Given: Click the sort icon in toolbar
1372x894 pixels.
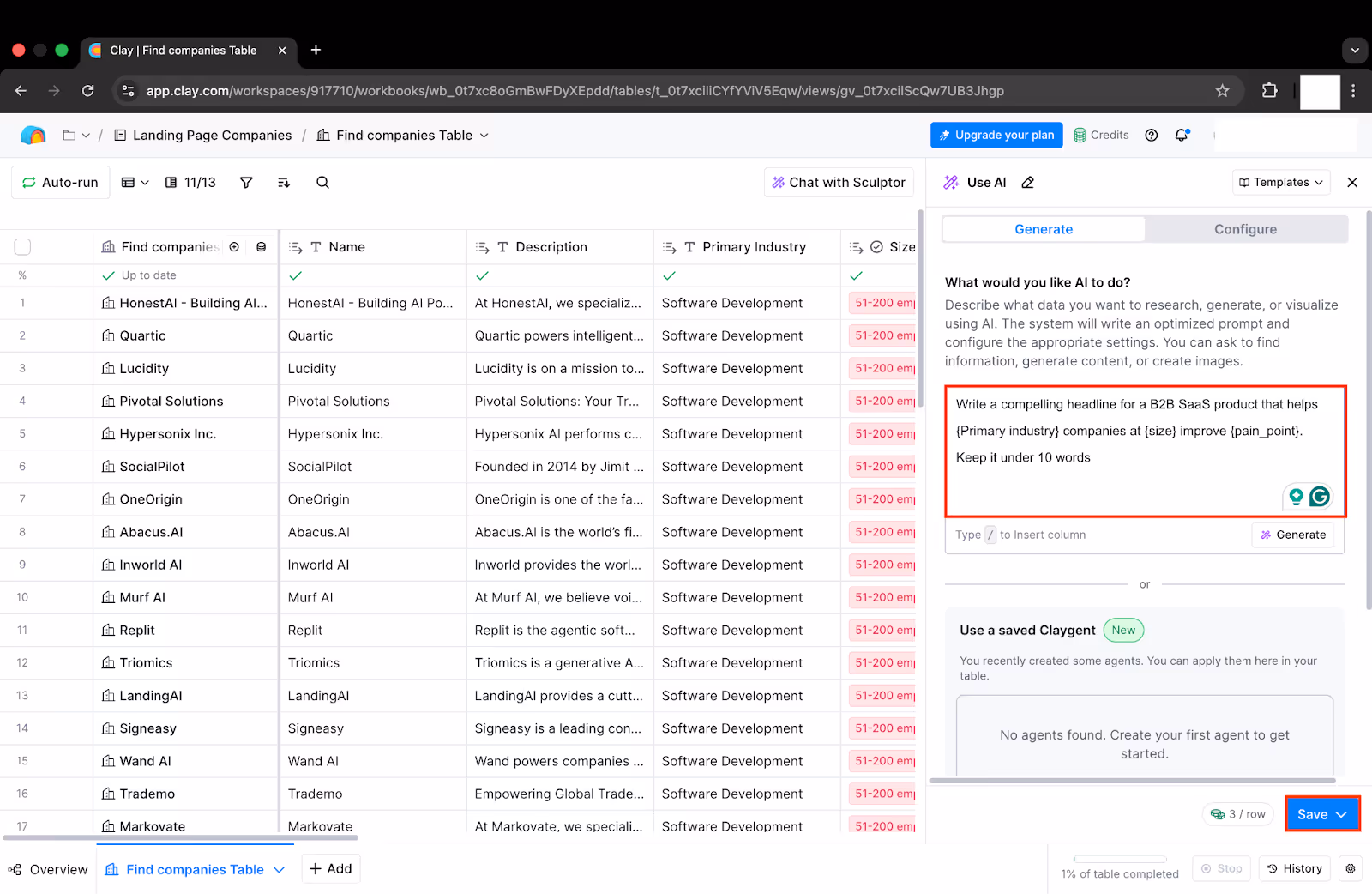Looking at the screenshot, I should click(284, 182).
